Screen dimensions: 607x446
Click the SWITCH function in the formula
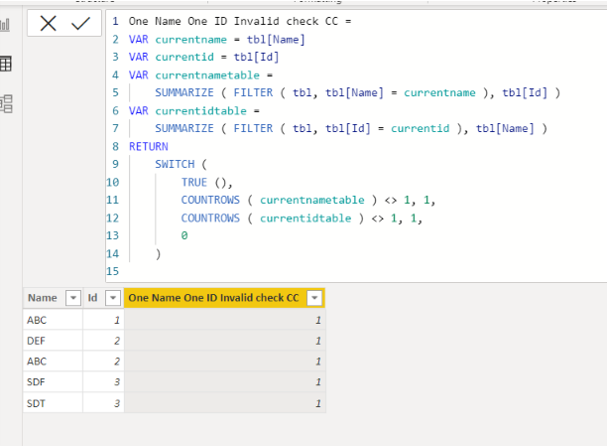pos(175,164)
